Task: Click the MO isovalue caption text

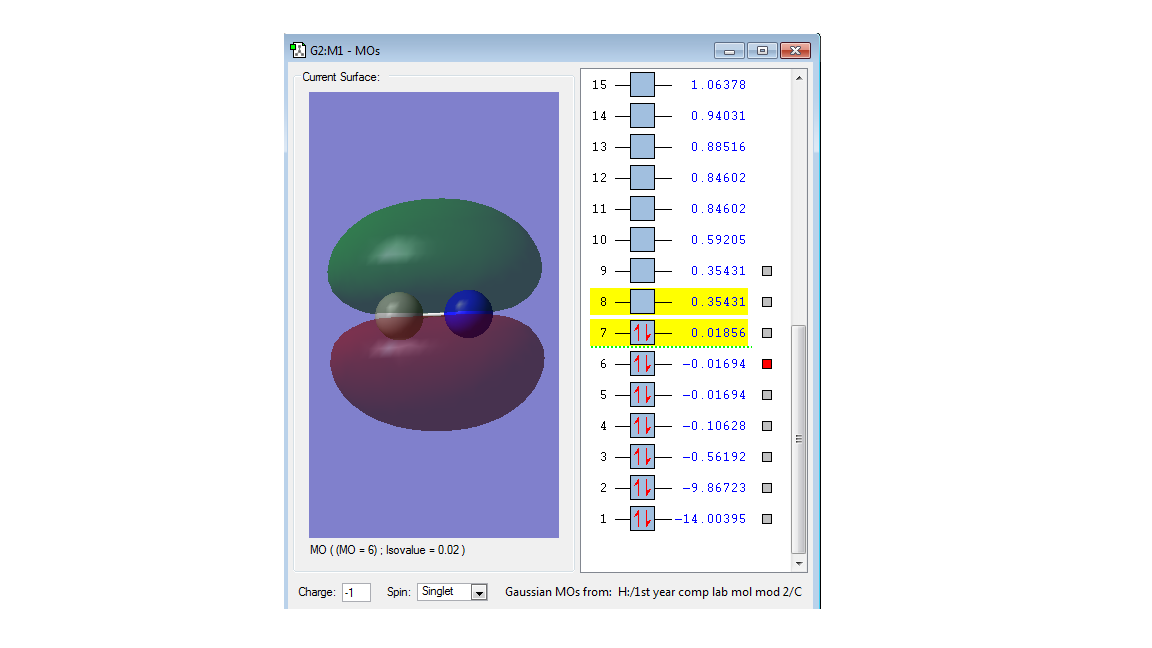Action: [387, 550]
